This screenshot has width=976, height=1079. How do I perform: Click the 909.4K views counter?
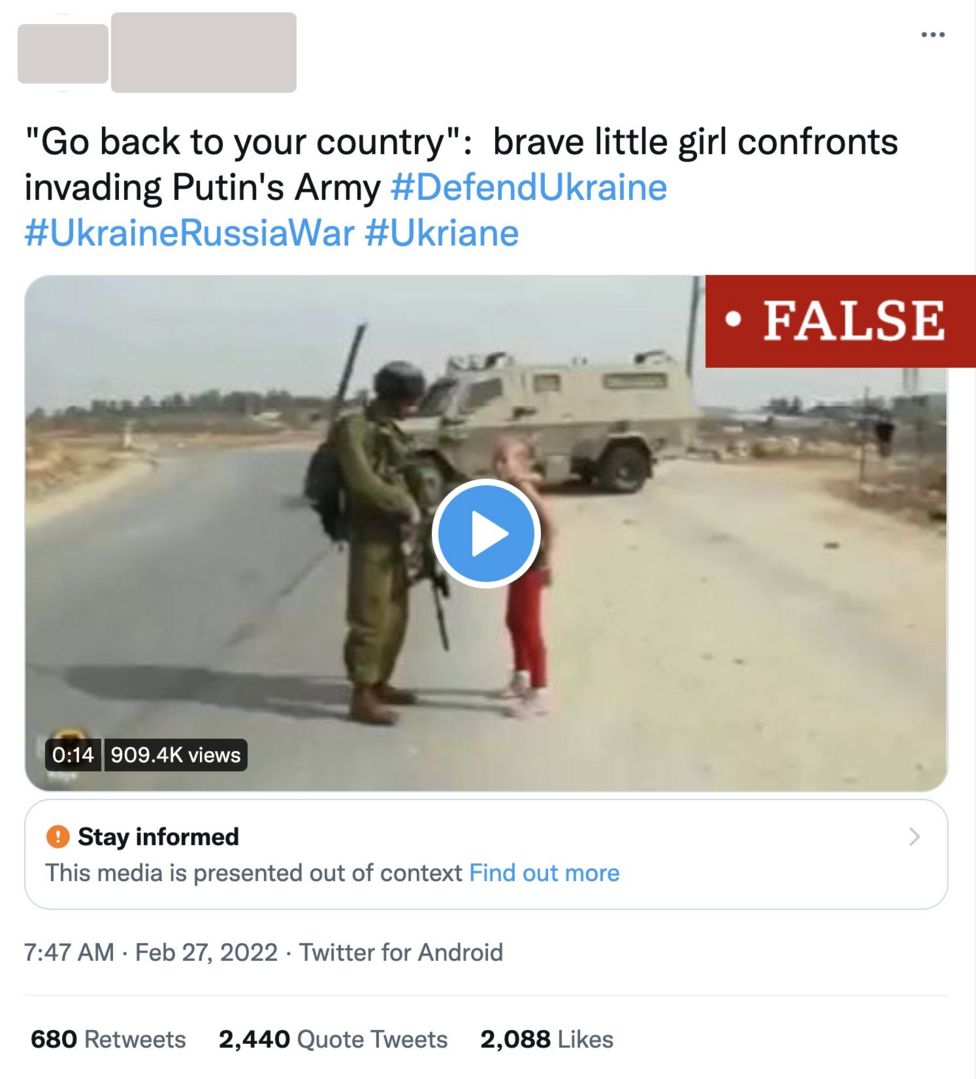pos(175,755)
